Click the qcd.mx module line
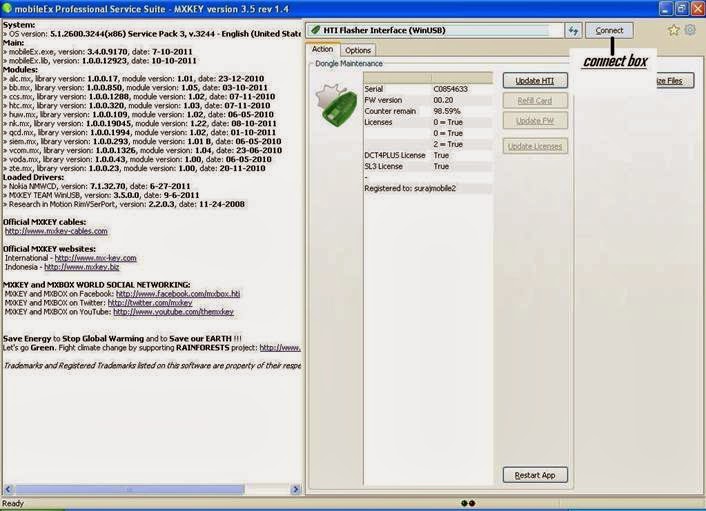This screenshot has height=511, width=706. point(139,132)
